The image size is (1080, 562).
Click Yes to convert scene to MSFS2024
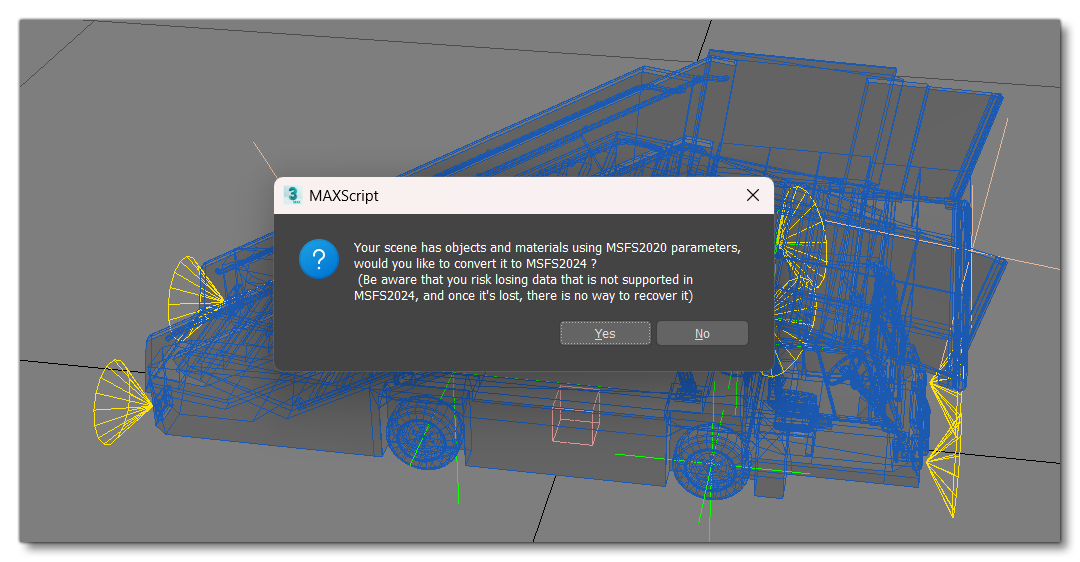pyautogui.click(x=605, y=333)
